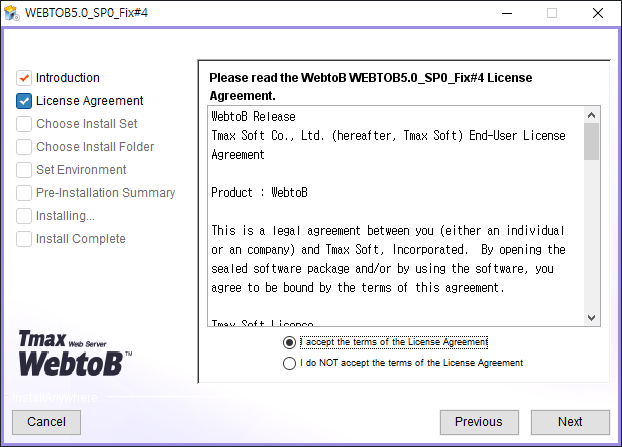This screenshot has width=622, height=447.
Task: Click the Install Complete step box
Action: (24, 239)
